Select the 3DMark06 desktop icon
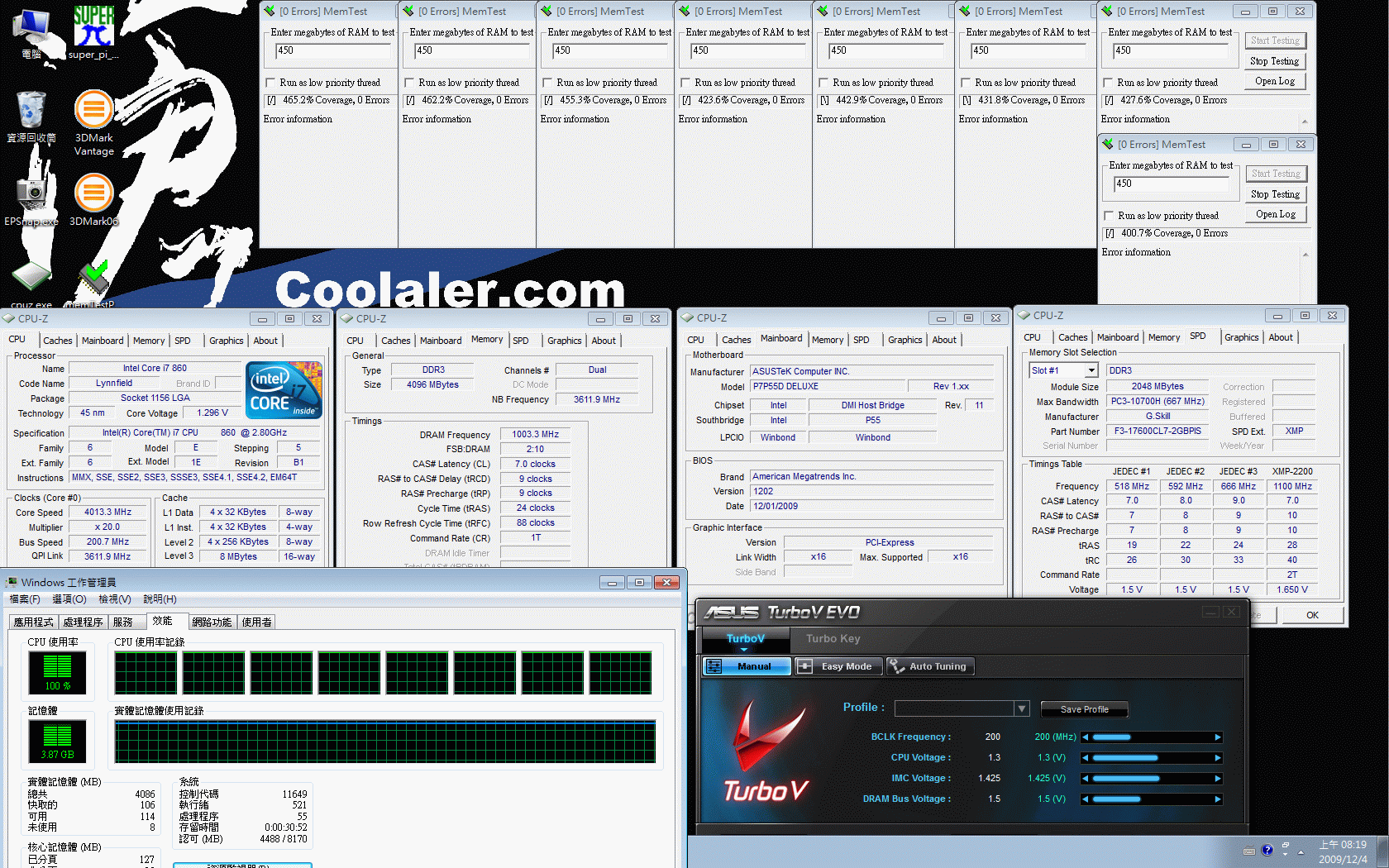The width and height of the screenshot is (1389, 868). coord(94,200)
